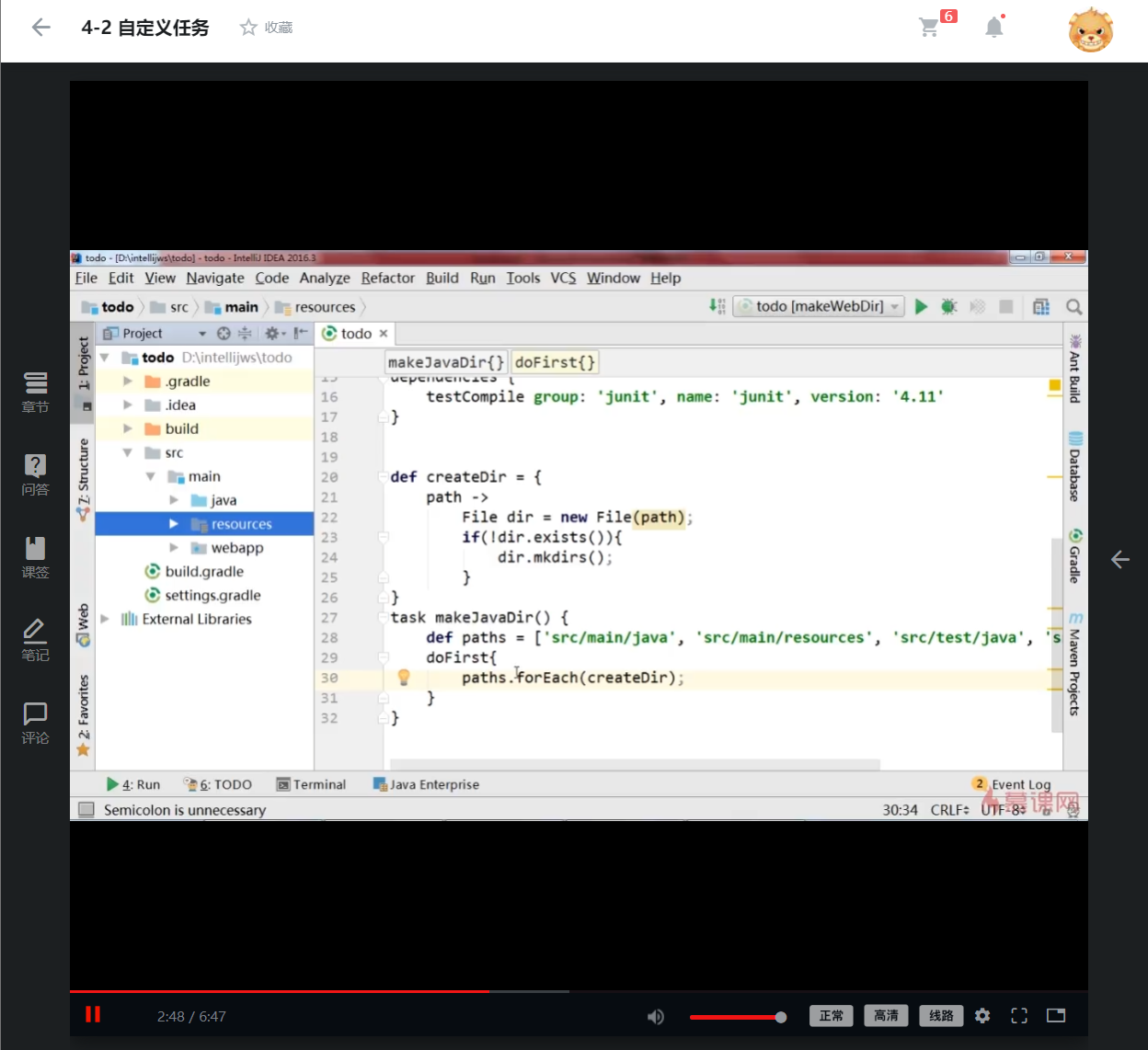Open the Terminal tool window
1148x1050 pixels.
coord(312,784)
